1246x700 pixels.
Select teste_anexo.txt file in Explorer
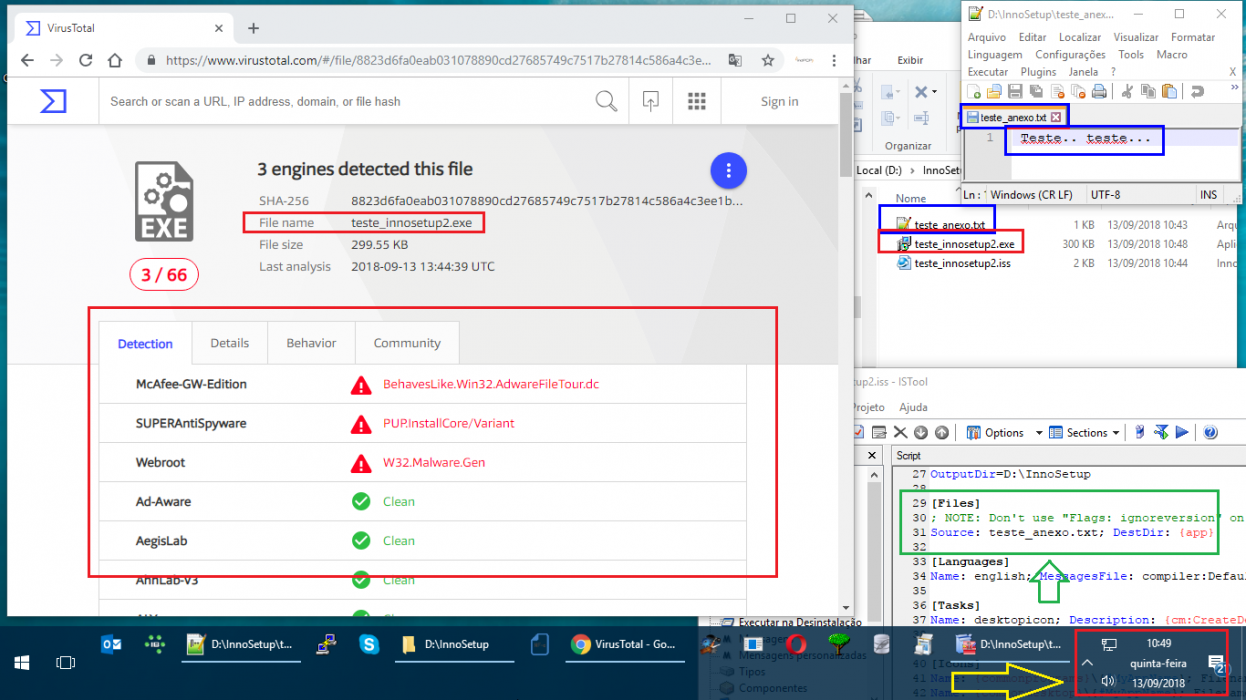point(941,225)
